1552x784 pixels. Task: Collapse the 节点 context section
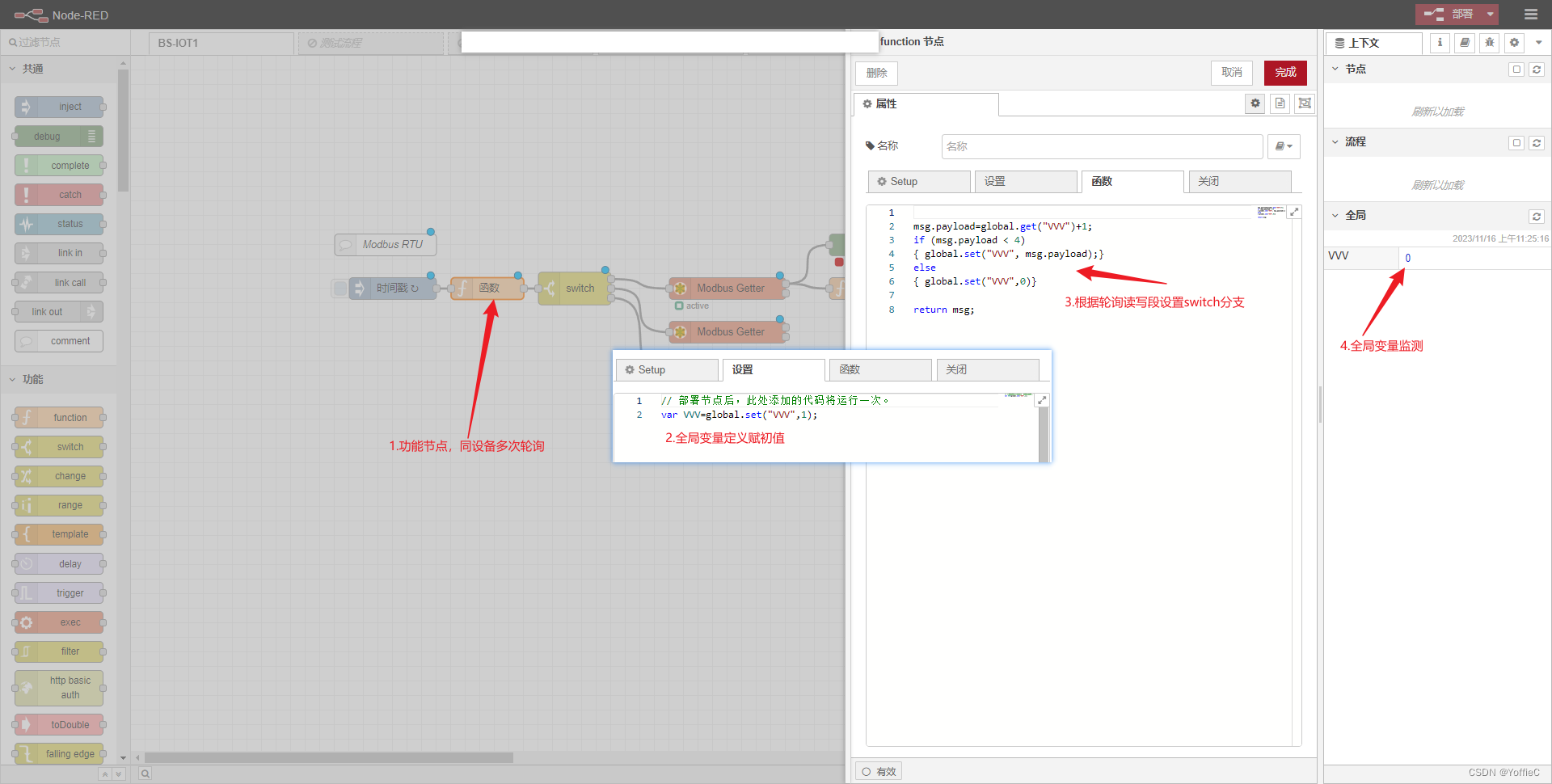click(1335, 69)
